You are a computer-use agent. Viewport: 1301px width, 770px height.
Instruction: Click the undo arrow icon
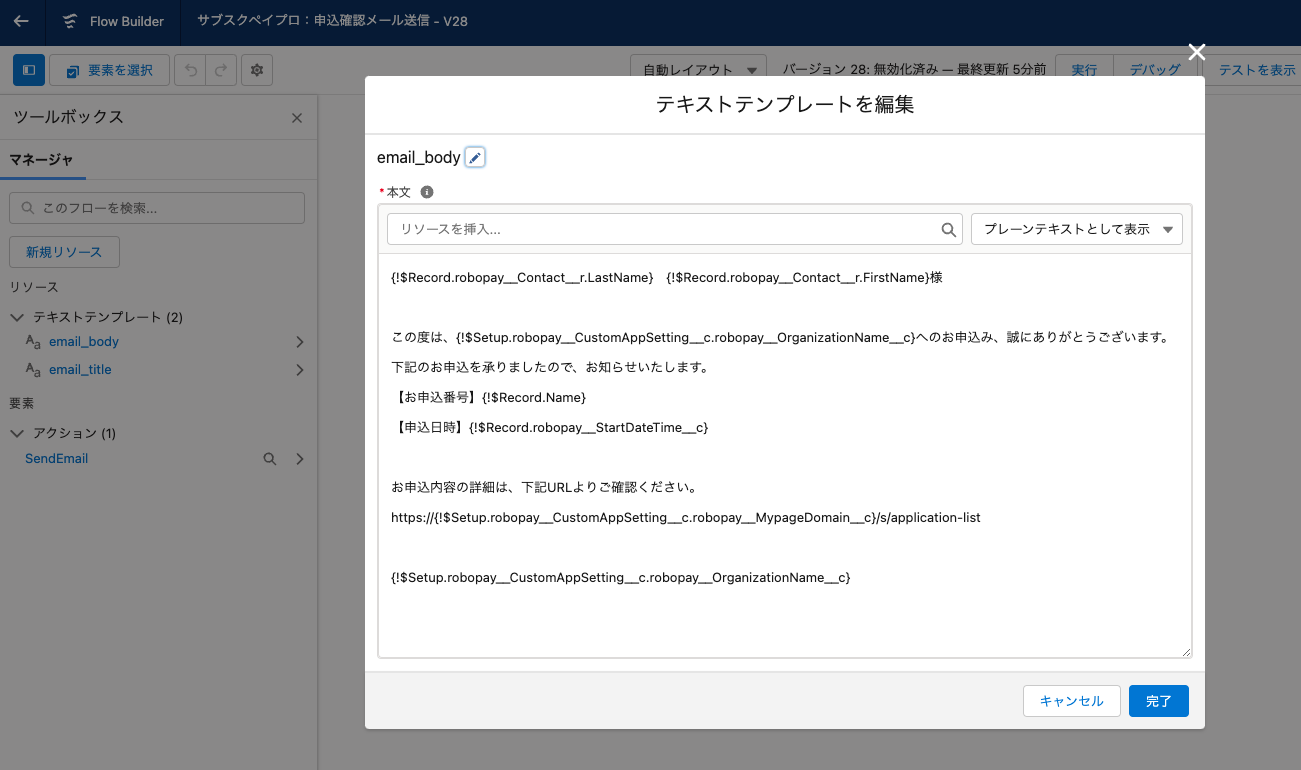[191, 70]
